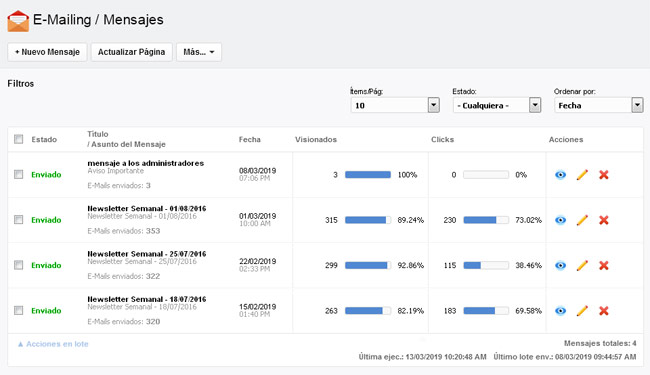650x375 pixels.
Task: Toggle the select-all checkbox in table header
Action: (19, 139)
